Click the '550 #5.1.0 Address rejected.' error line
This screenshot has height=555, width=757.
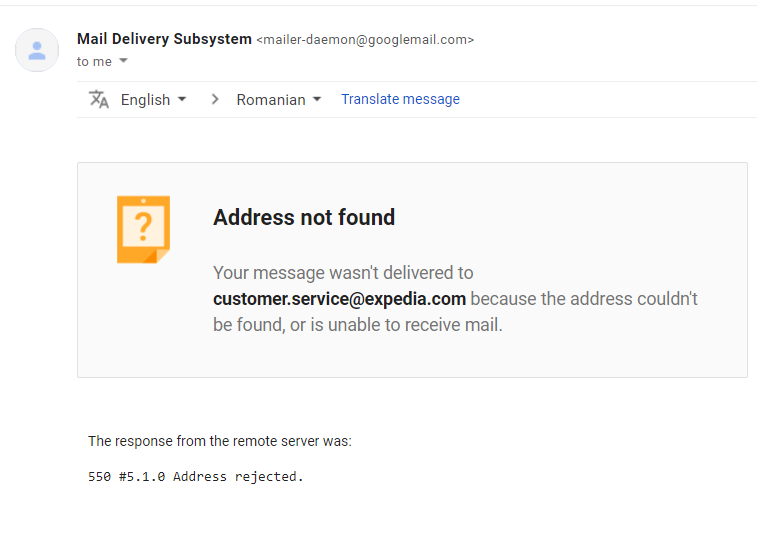[196, 476]
